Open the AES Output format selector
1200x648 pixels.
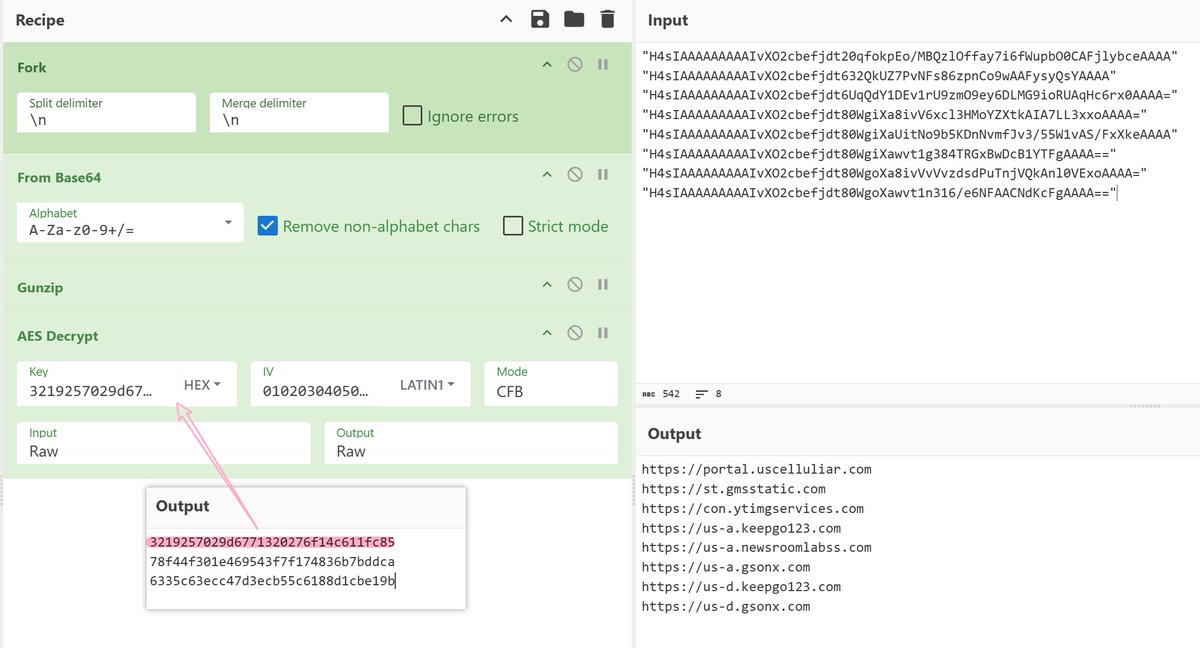pyautogui.click(x=470, y=443)
